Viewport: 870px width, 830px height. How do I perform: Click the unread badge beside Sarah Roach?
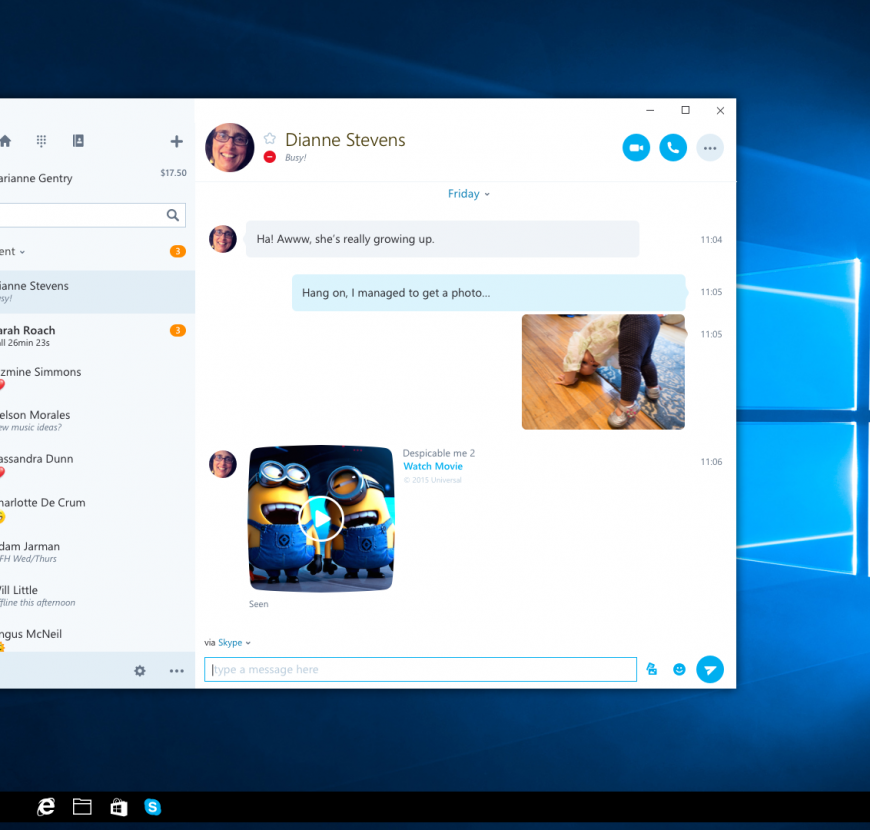click(x=178, y=331)
